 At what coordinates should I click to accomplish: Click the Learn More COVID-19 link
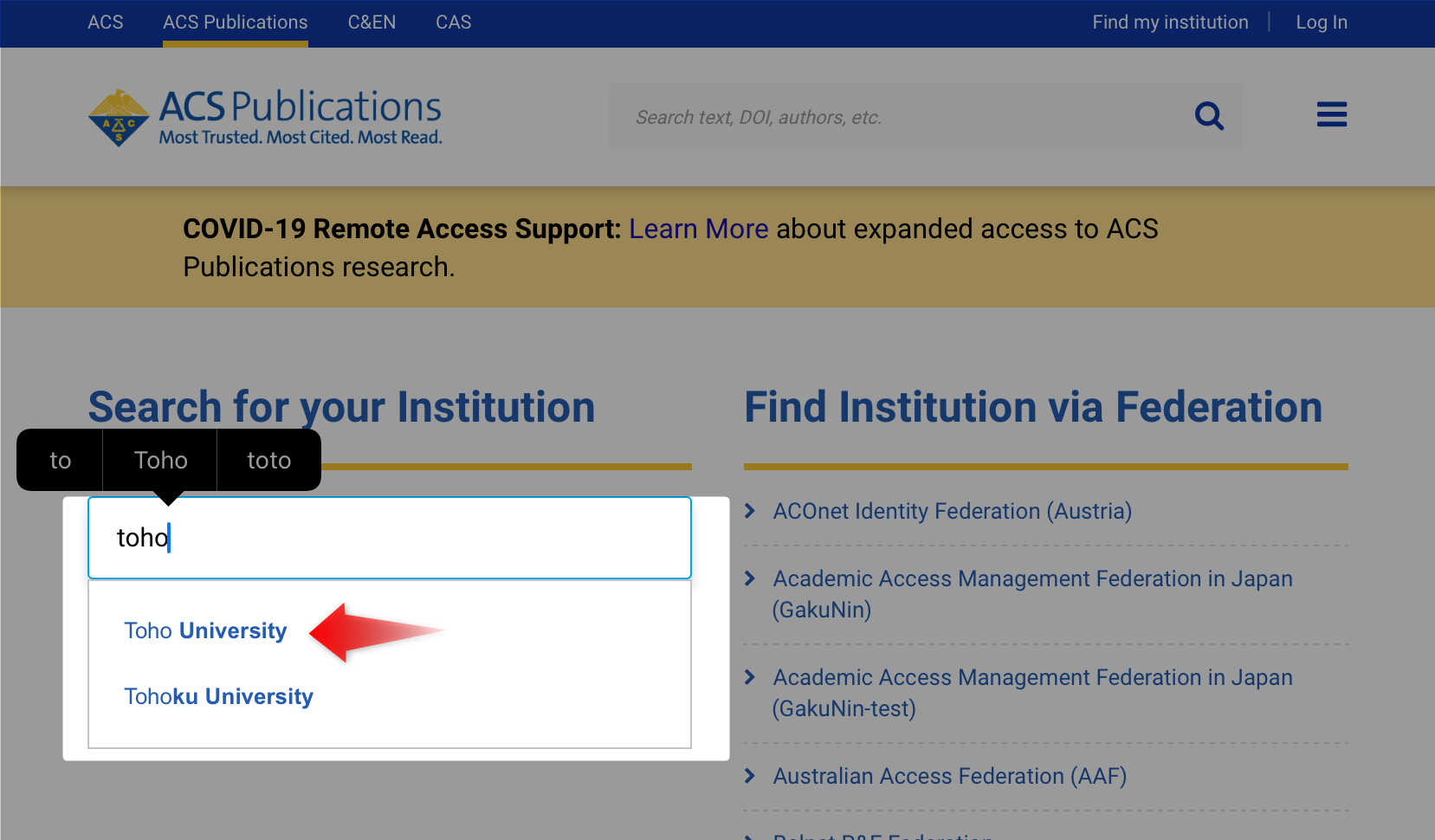[699, 229]
